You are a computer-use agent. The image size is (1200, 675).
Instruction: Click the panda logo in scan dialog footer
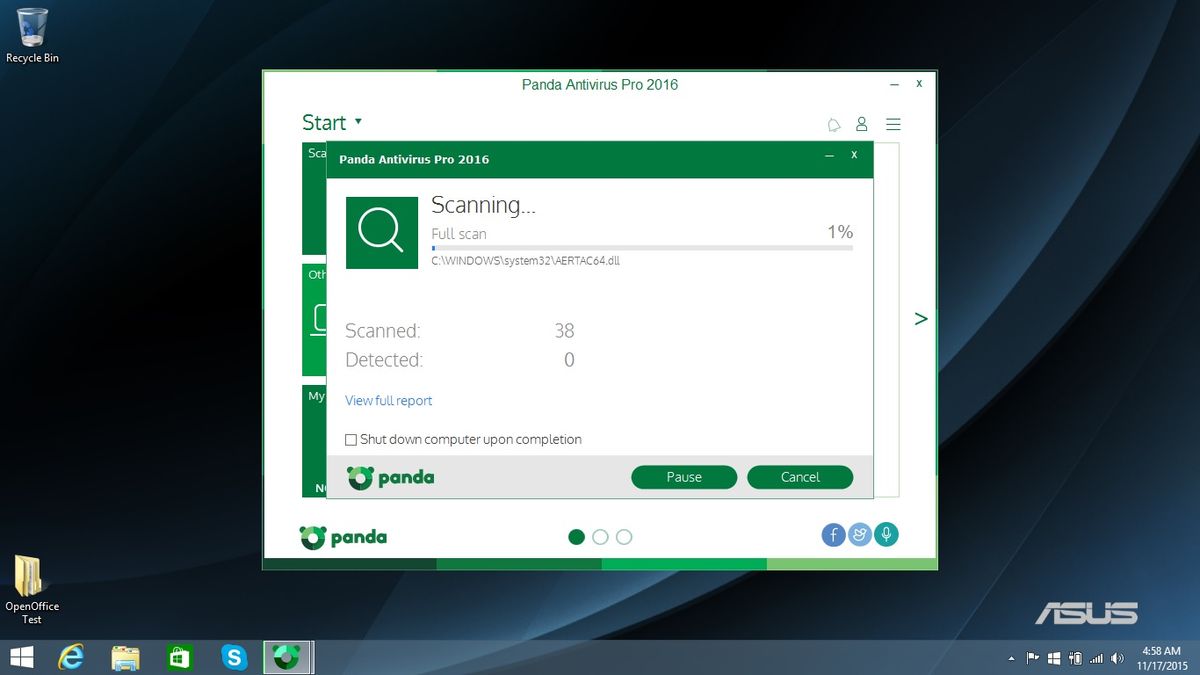pos(390,477)
